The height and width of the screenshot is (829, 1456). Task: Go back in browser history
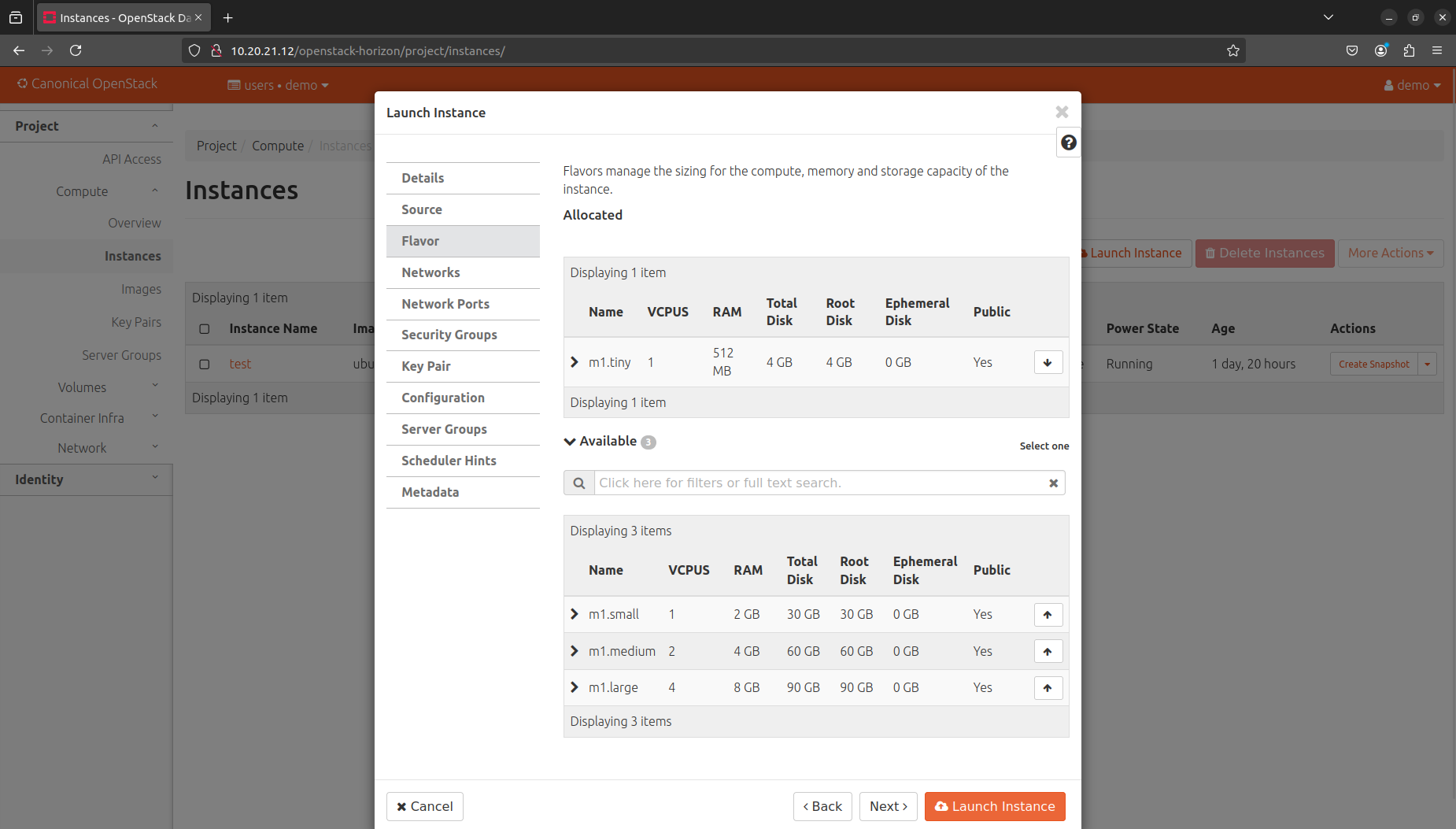pyautogui.click(x=19, y=50)
